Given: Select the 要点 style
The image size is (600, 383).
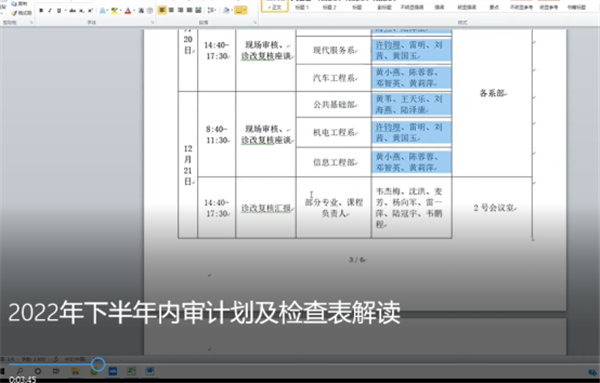Looking at the screenshot, I should point(494,7).
